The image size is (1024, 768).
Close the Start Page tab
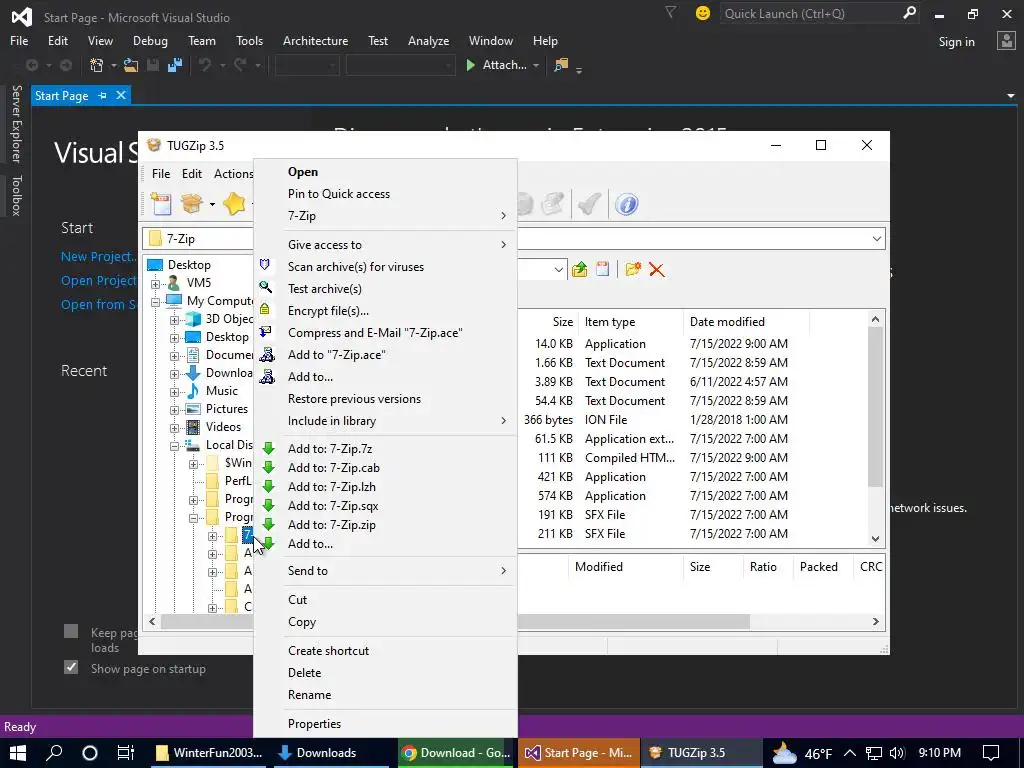pyautogui.click(x=121, y=95)
